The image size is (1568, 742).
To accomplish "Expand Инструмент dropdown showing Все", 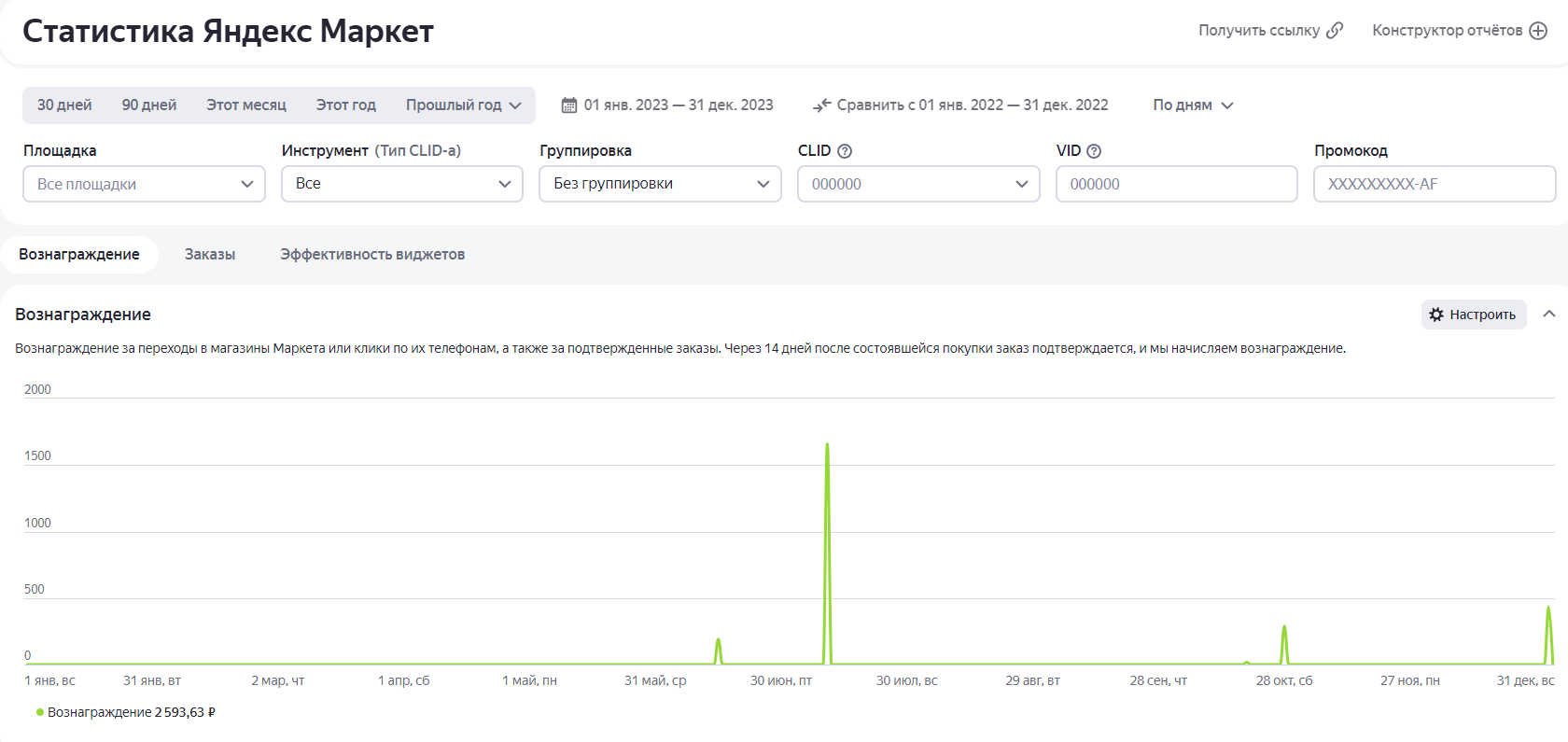I will click(402, 184).
